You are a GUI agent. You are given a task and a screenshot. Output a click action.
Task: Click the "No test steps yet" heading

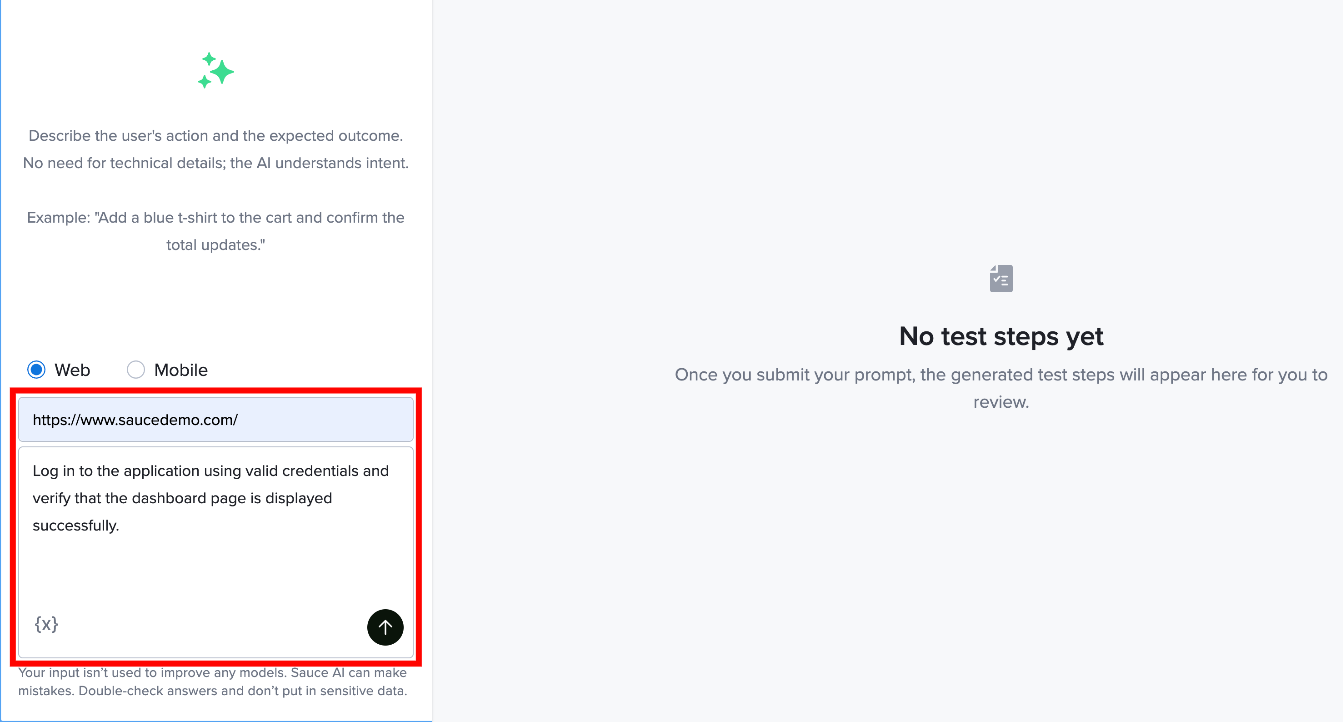tap(1001, 336)
